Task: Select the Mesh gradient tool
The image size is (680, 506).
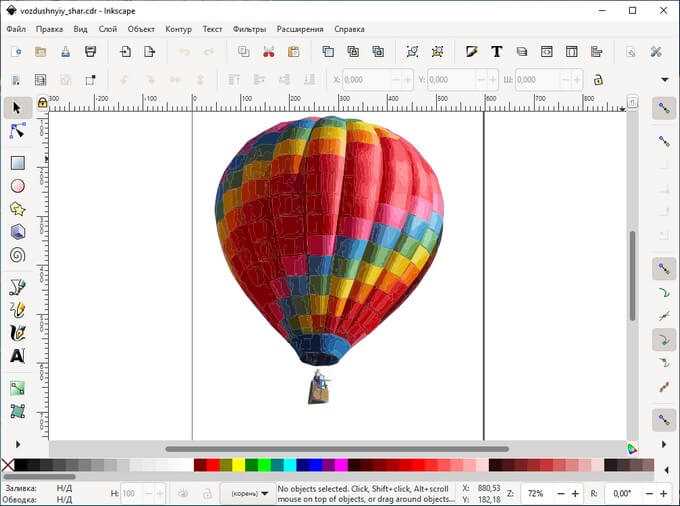Action: [17, 411]
